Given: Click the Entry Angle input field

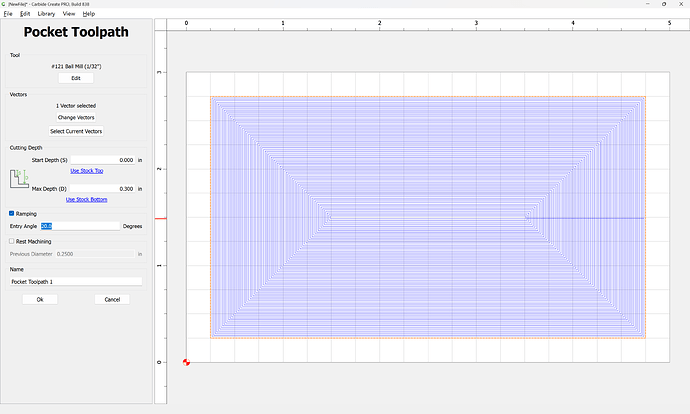Looking at the screenshot, I should [x=80, y=226].
